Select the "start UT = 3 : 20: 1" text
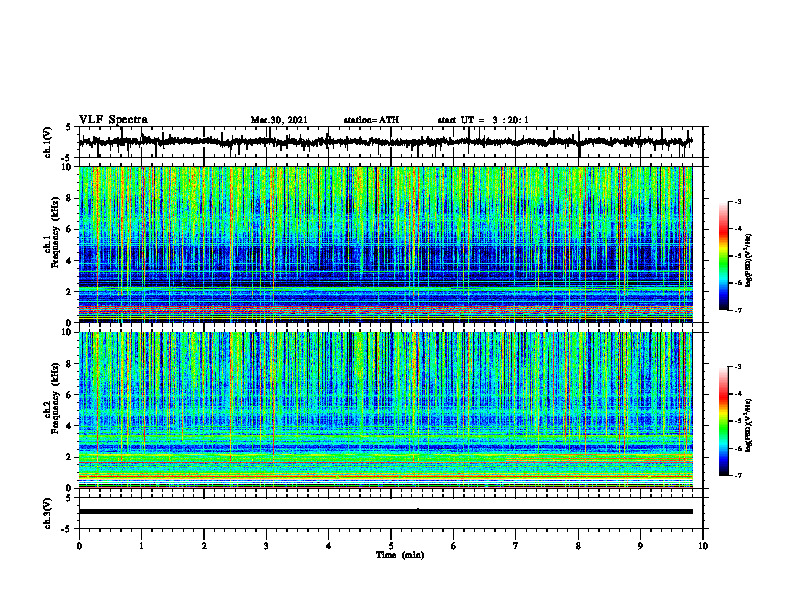This screenshot has width=792, height=612. (x=483, y=120)
